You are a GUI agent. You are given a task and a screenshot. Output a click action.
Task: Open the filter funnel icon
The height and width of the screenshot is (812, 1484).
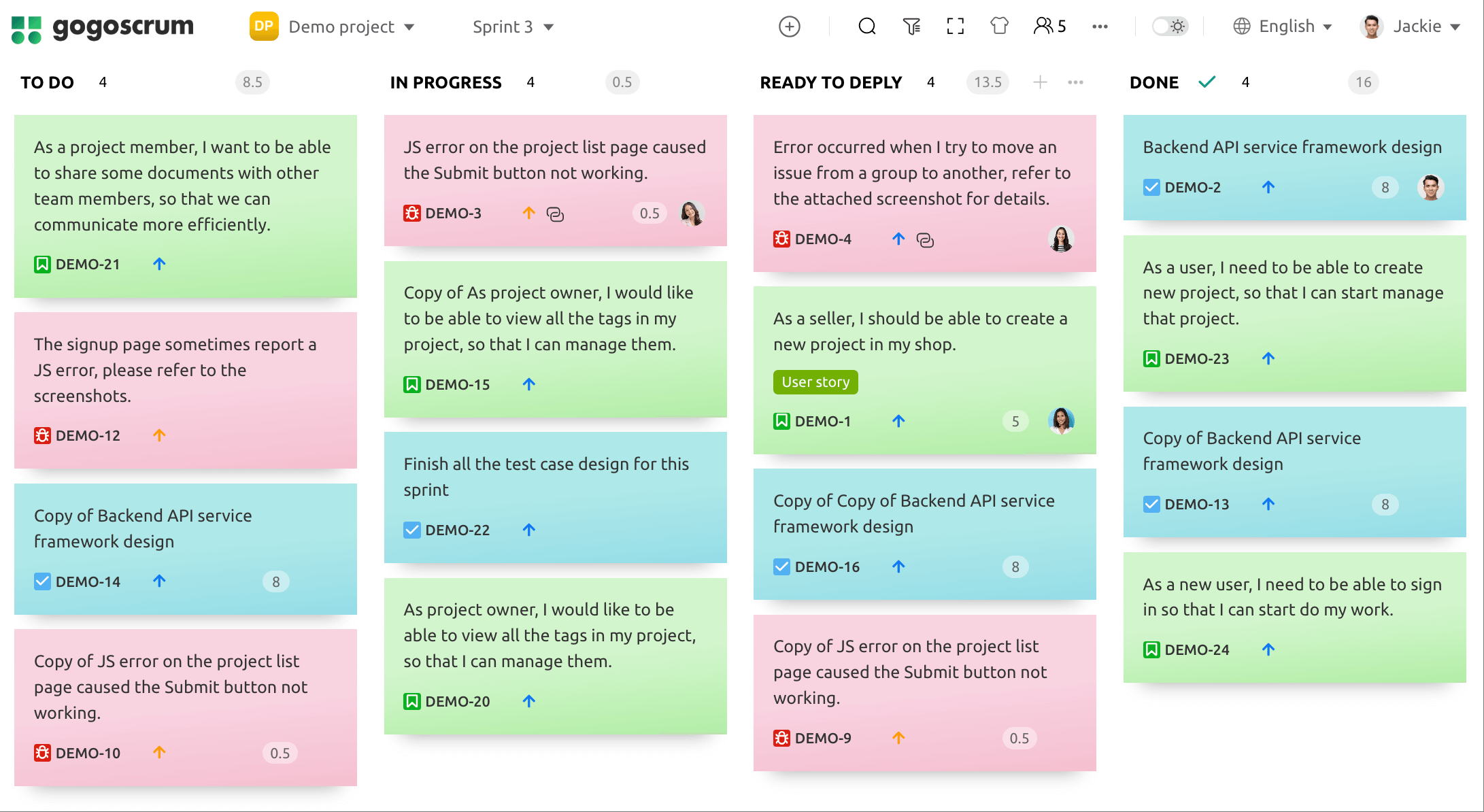point(911,27)
